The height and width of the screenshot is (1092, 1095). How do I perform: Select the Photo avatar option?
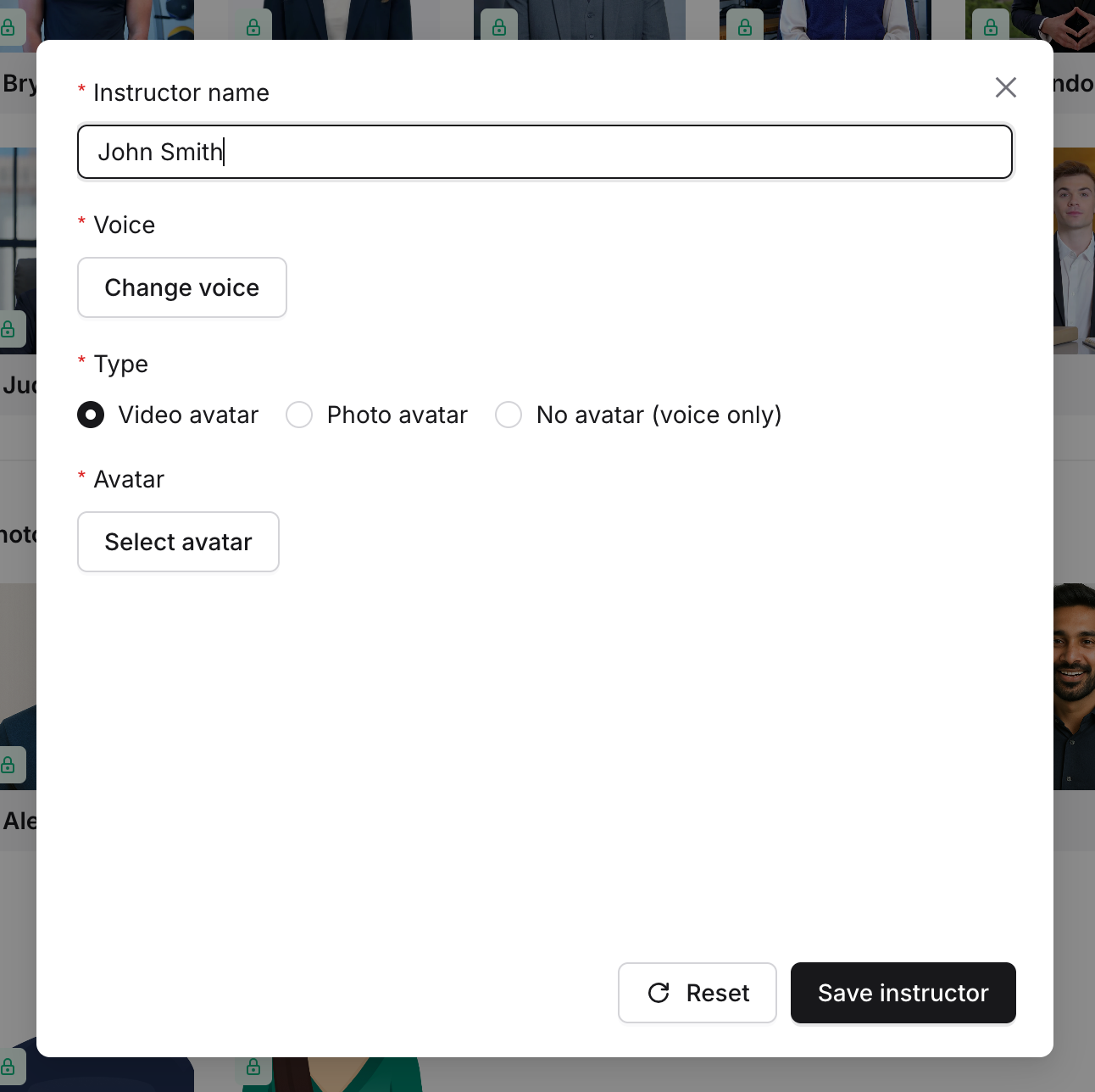point(299,415)
